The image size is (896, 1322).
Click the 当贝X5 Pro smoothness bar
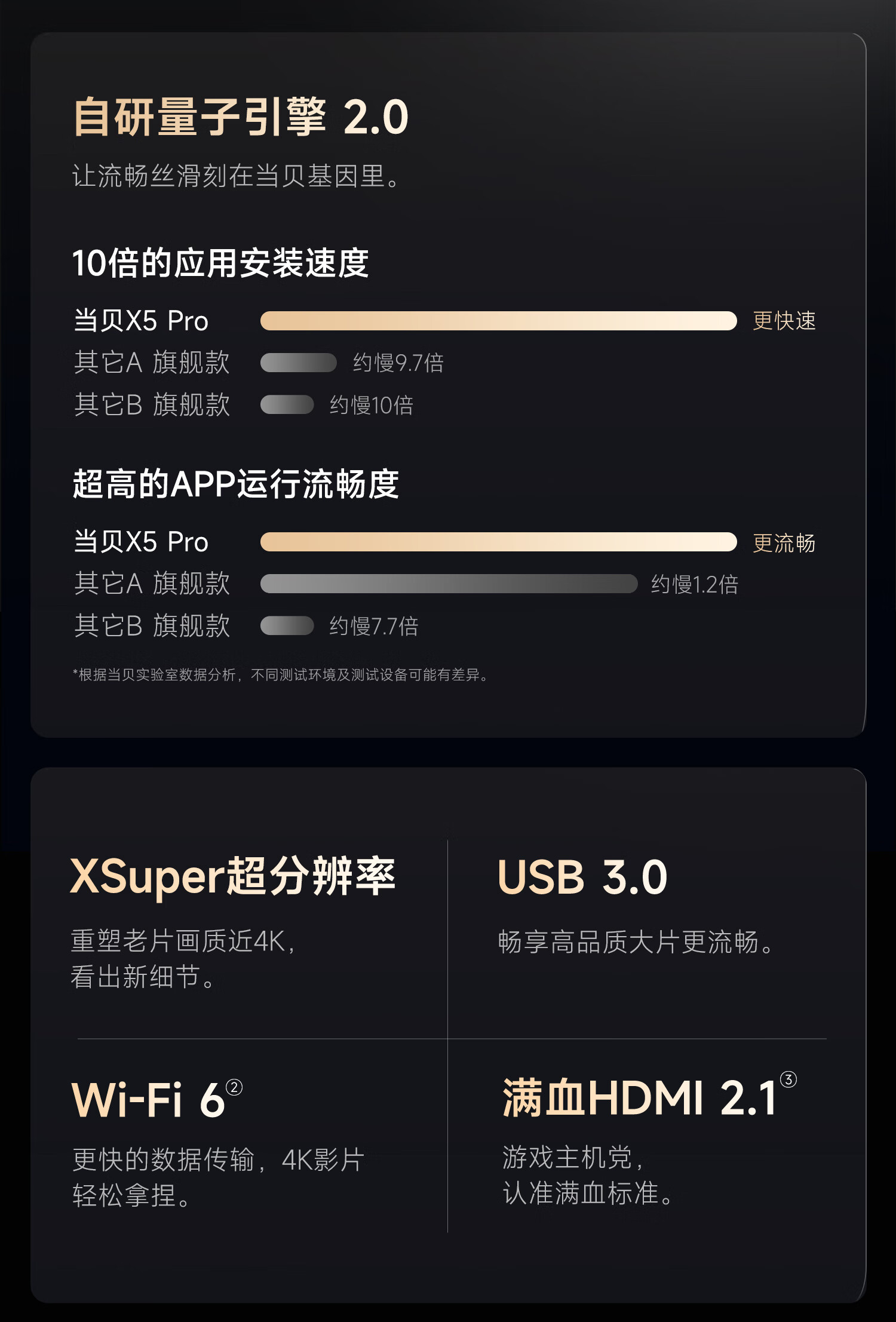point(499,542)
